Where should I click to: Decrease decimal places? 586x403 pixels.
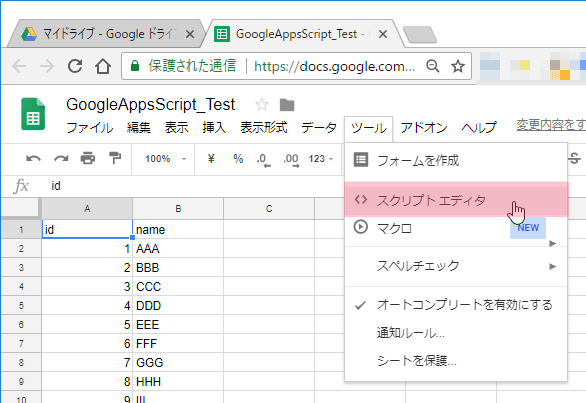263,160
